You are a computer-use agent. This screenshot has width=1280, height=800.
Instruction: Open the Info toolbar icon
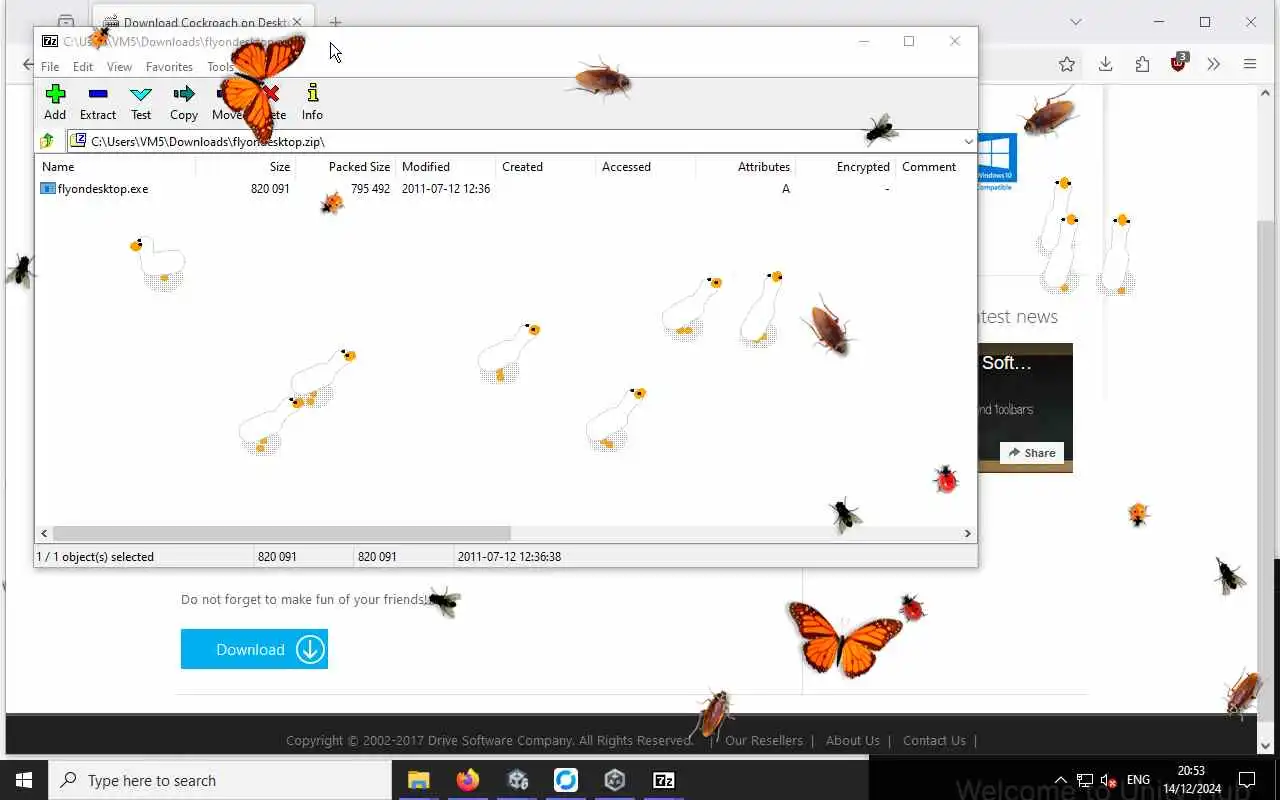tap(312, 102)
